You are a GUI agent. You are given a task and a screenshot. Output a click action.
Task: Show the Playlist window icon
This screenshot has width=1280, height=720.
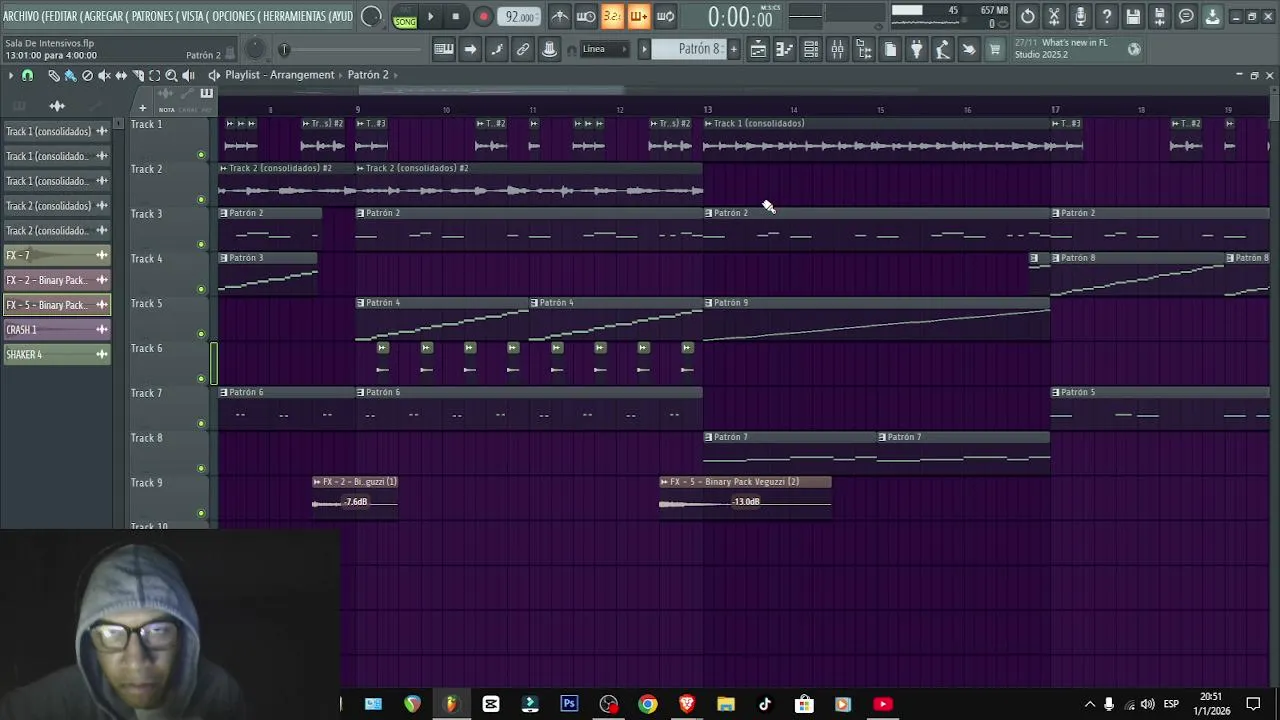(x=759, y=49)
